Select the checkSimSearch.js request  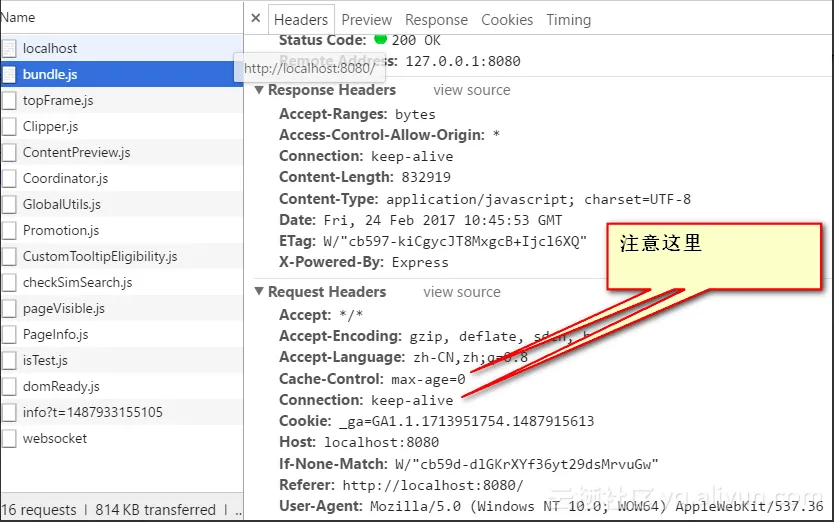tap(122, 283)
